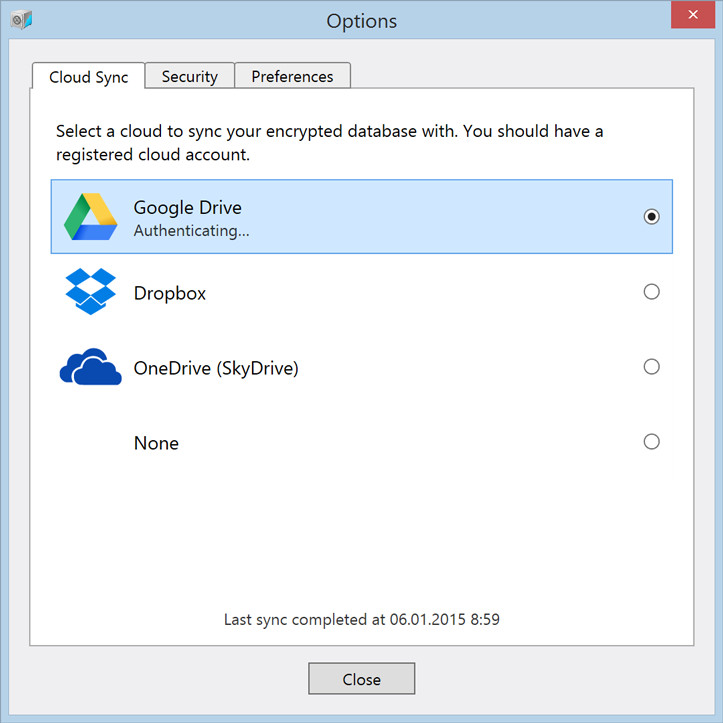Click the Authenticating... status text
This screenshot has width=723, height=723.
tap(191, 231)
